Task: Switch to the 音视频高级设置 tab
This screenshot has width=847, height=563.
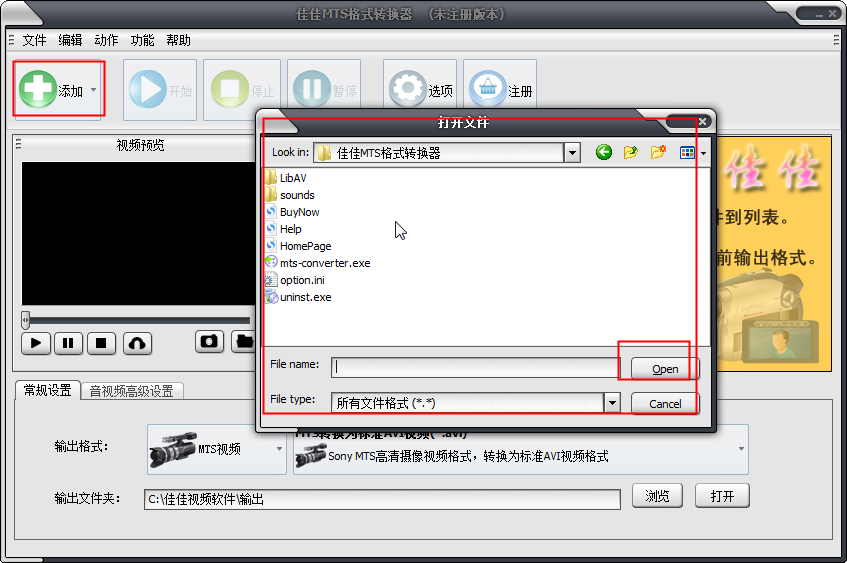Action: (131, 391)
